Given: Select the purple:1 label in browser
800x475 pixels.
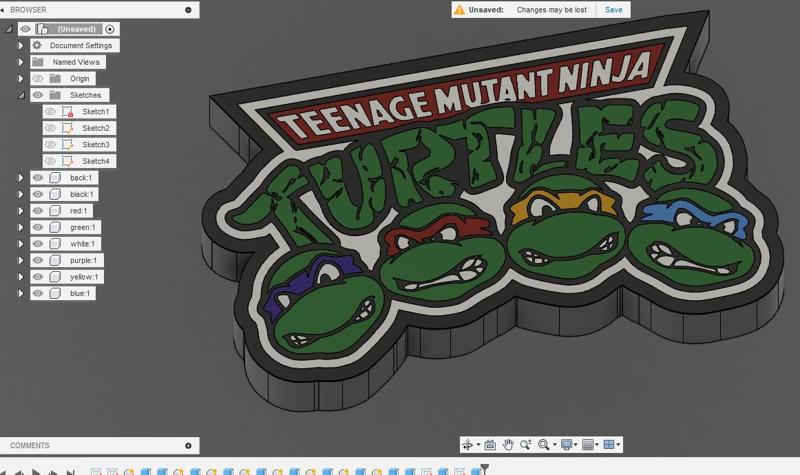Looking at the screenshot, I should pos(83,260).
